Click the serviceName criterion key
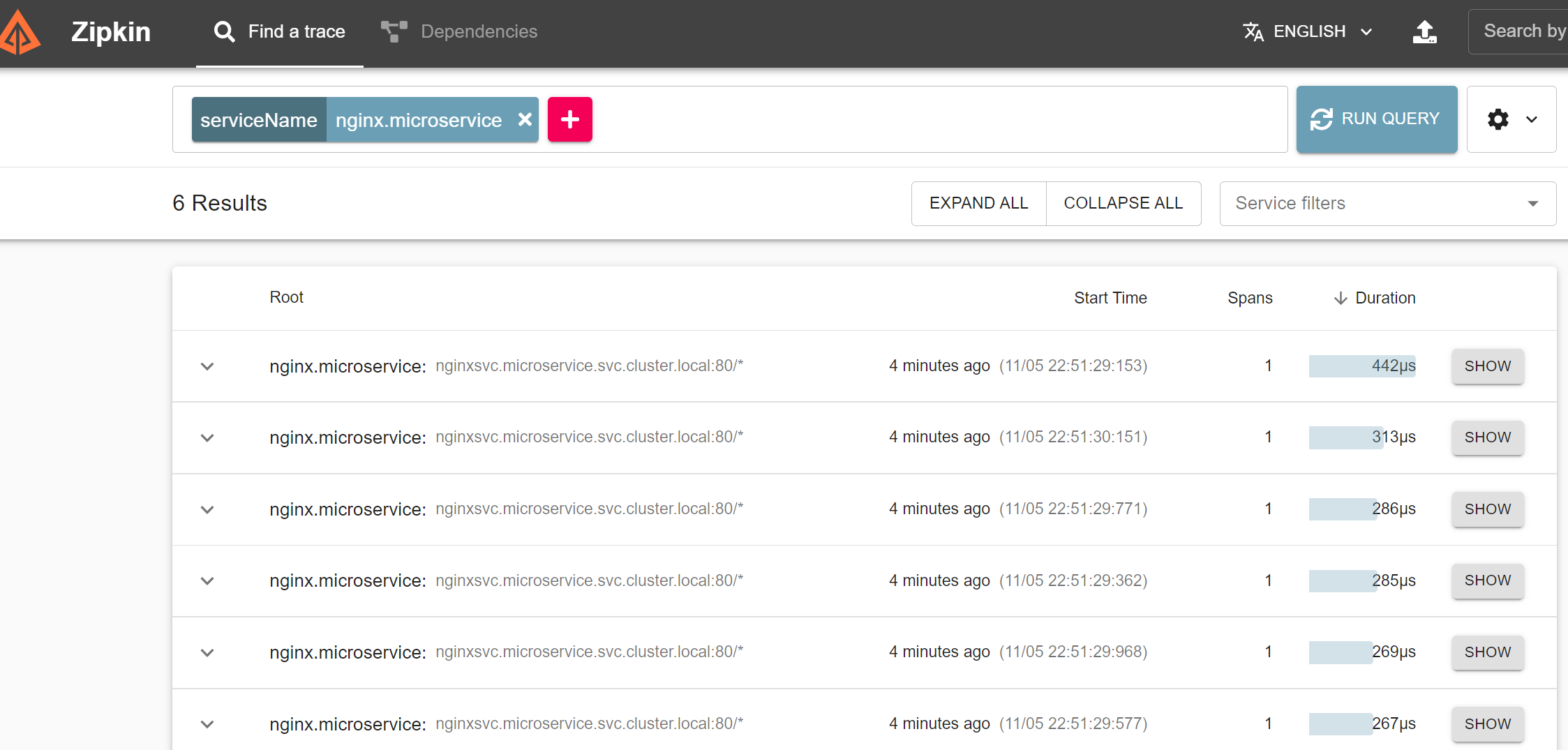 pyautogui.click(x=259, y=120)
